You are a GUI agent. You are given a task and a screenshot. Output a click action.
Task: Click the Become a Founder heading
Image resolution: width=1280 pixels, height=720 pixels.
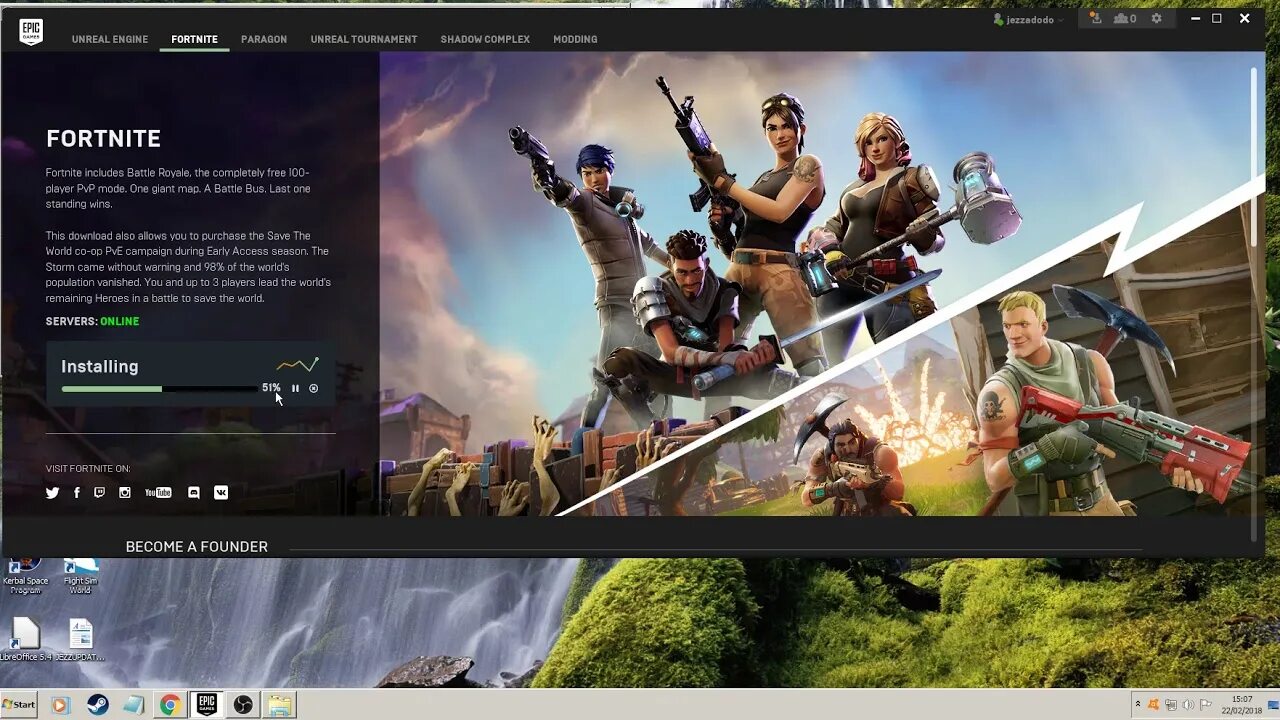(197, 546)
